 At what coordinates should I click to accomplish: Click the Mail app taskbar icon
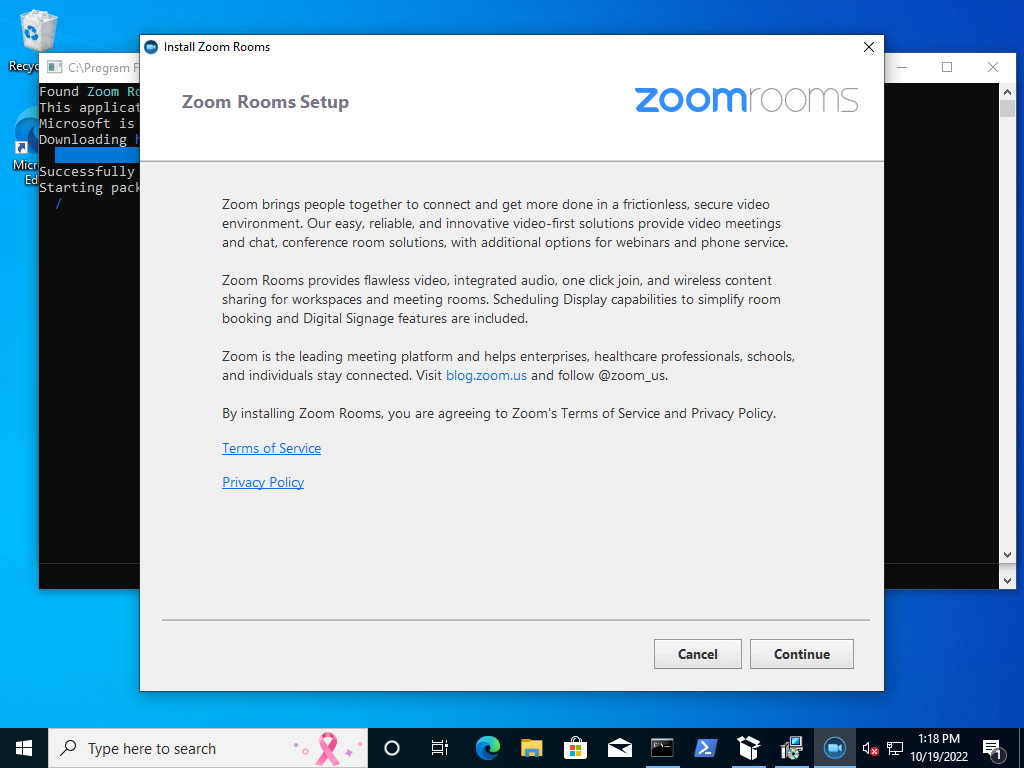(620, 747)
